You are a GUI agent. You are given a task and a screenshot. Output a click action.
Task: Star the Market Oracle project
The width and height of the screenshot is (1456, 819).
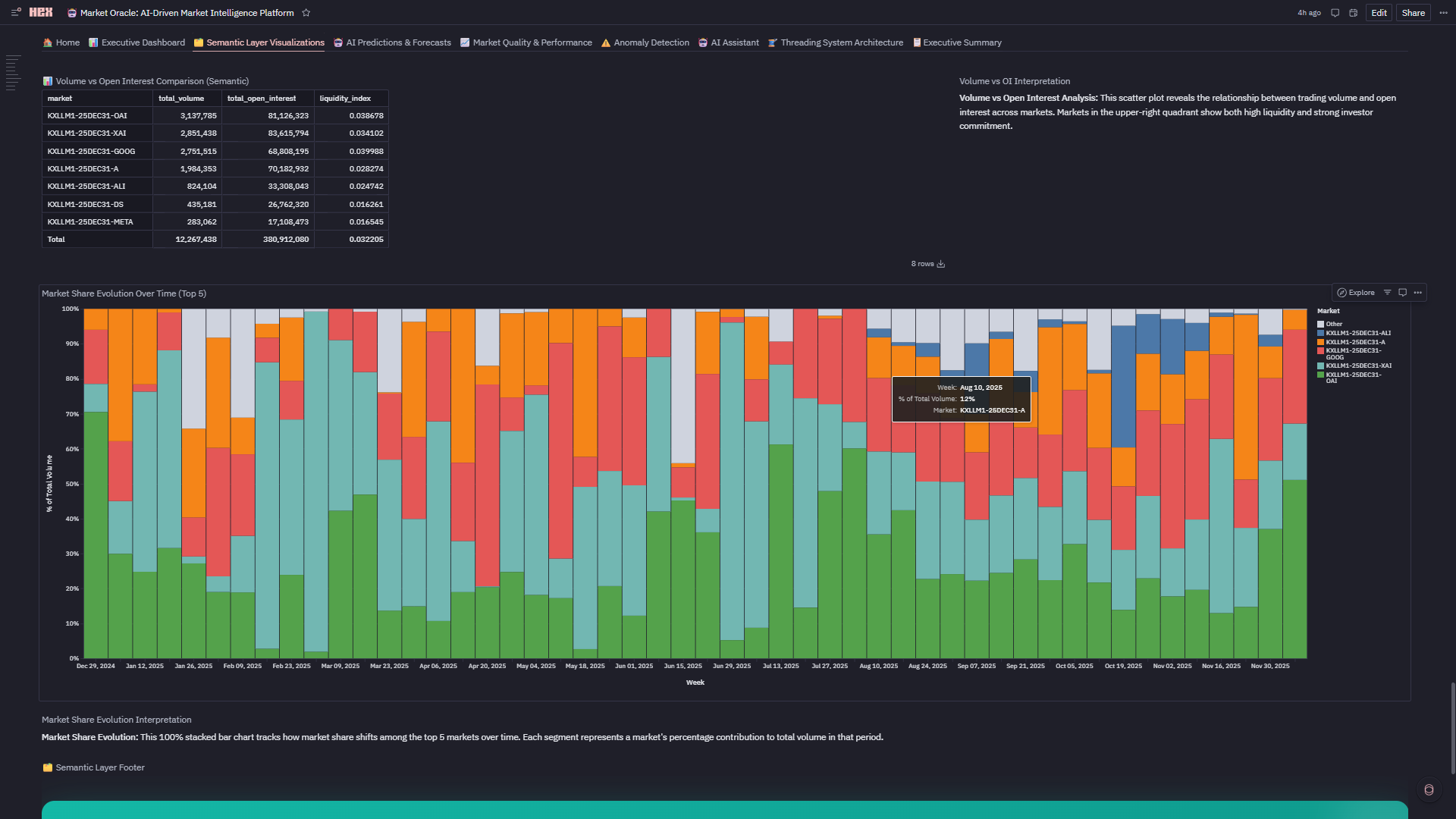click(x=306, y=13)
